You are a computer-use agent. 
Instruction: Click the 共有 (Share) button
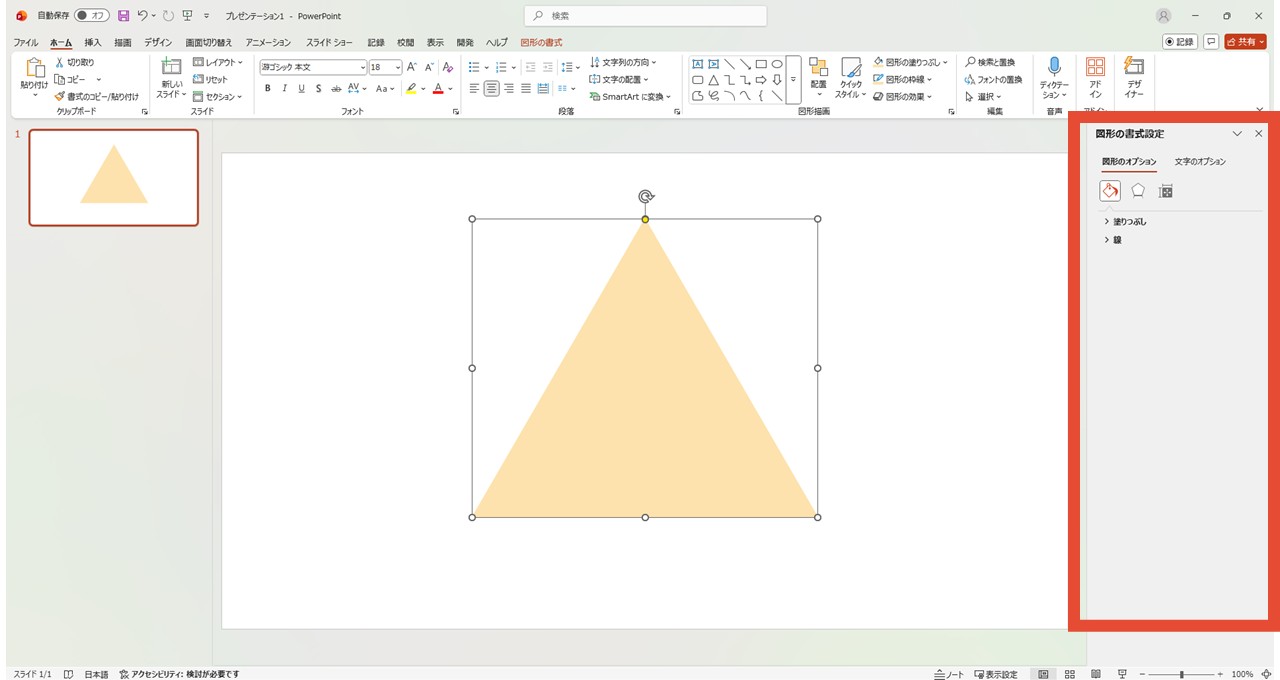[1245, 42]
